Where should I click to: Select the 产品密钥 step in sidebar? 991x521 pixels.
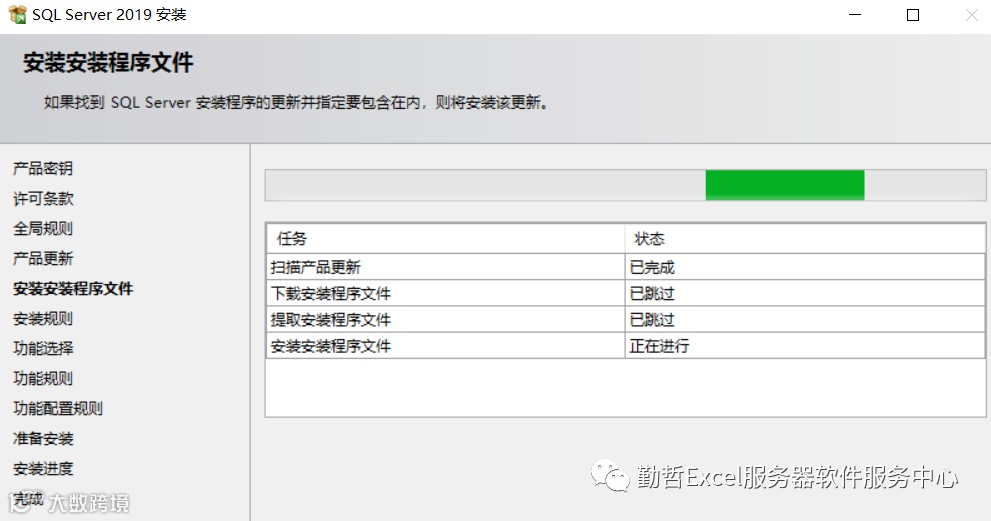click(43, 169)
